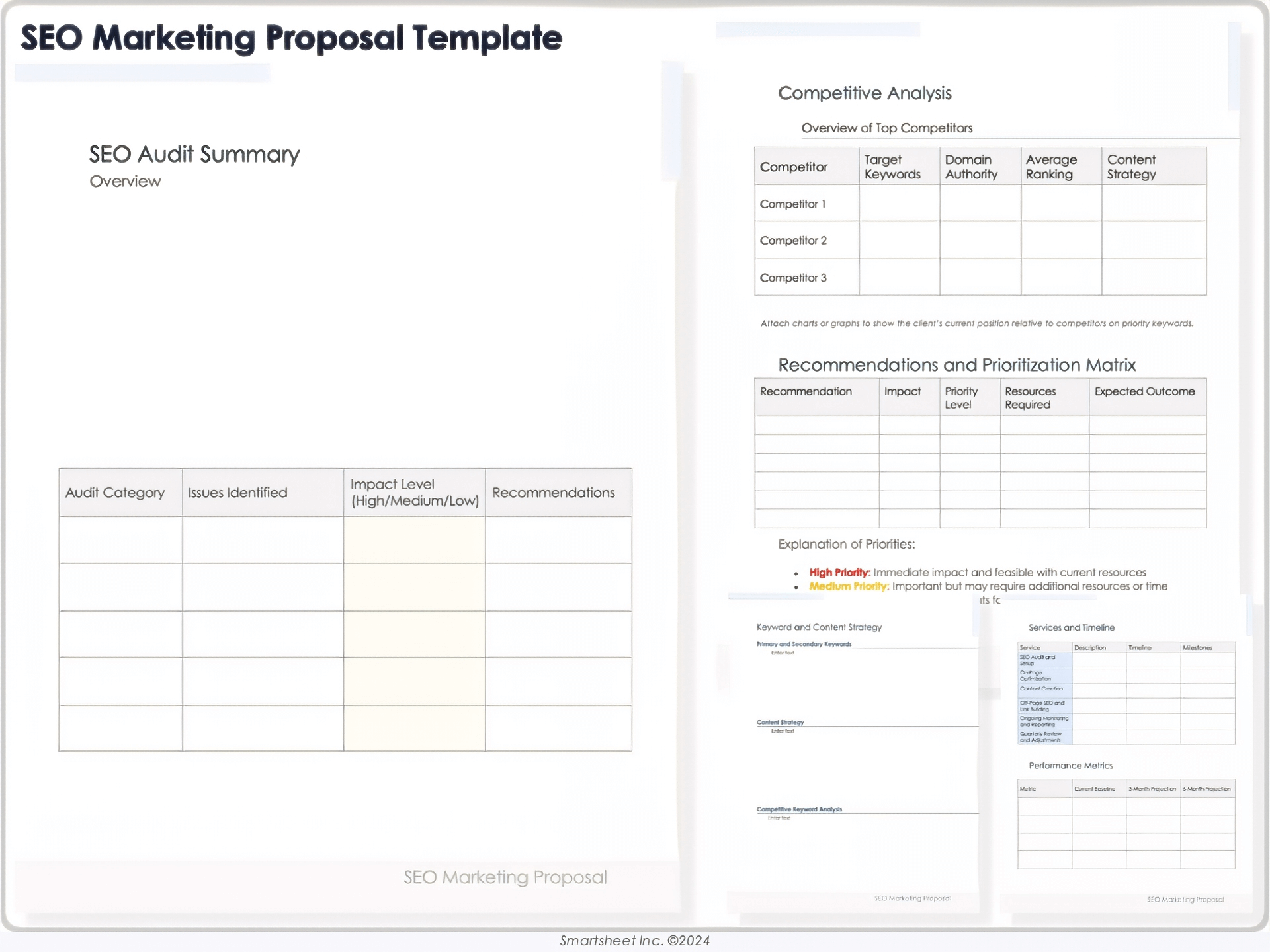
Task: Click Overview of Top Competitors subheading
Action: click(887, 128)
